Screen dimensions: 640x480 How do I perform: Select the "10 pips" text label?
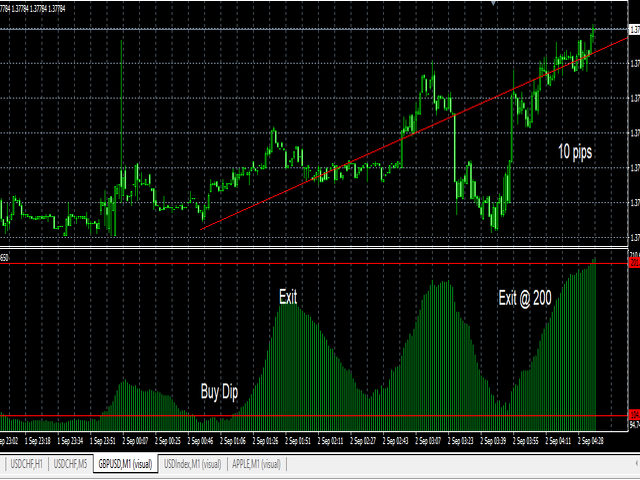coord(575,151)
